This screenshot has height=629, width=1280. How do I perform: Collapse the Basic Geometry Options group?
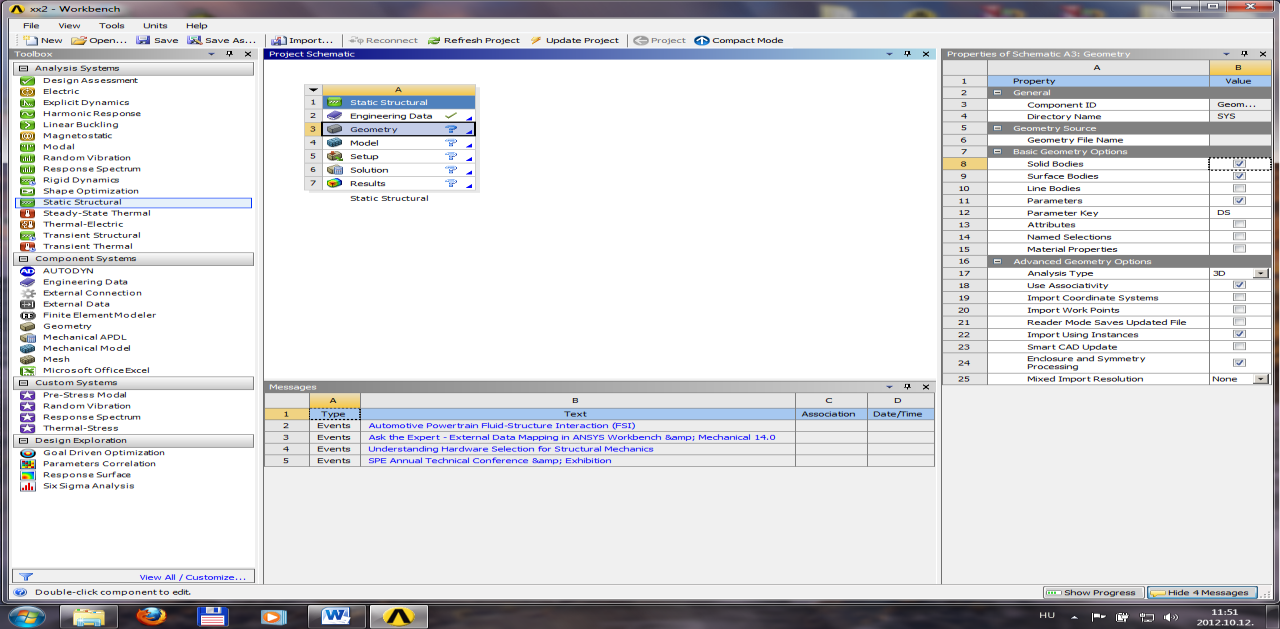click(997, 152)
